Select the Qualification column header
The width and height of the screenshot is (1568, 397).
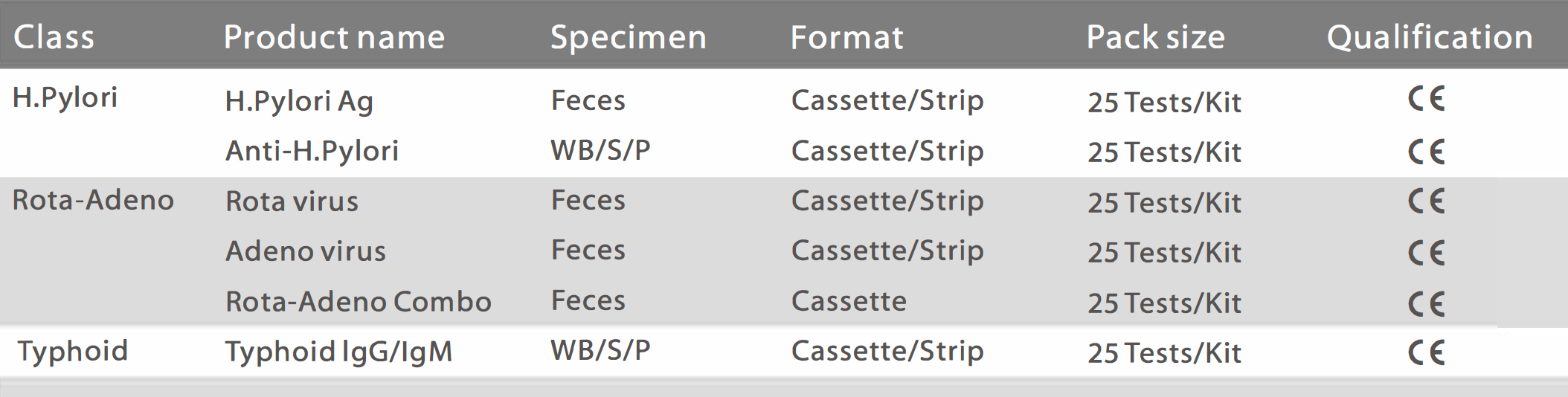click(1430, 37)
